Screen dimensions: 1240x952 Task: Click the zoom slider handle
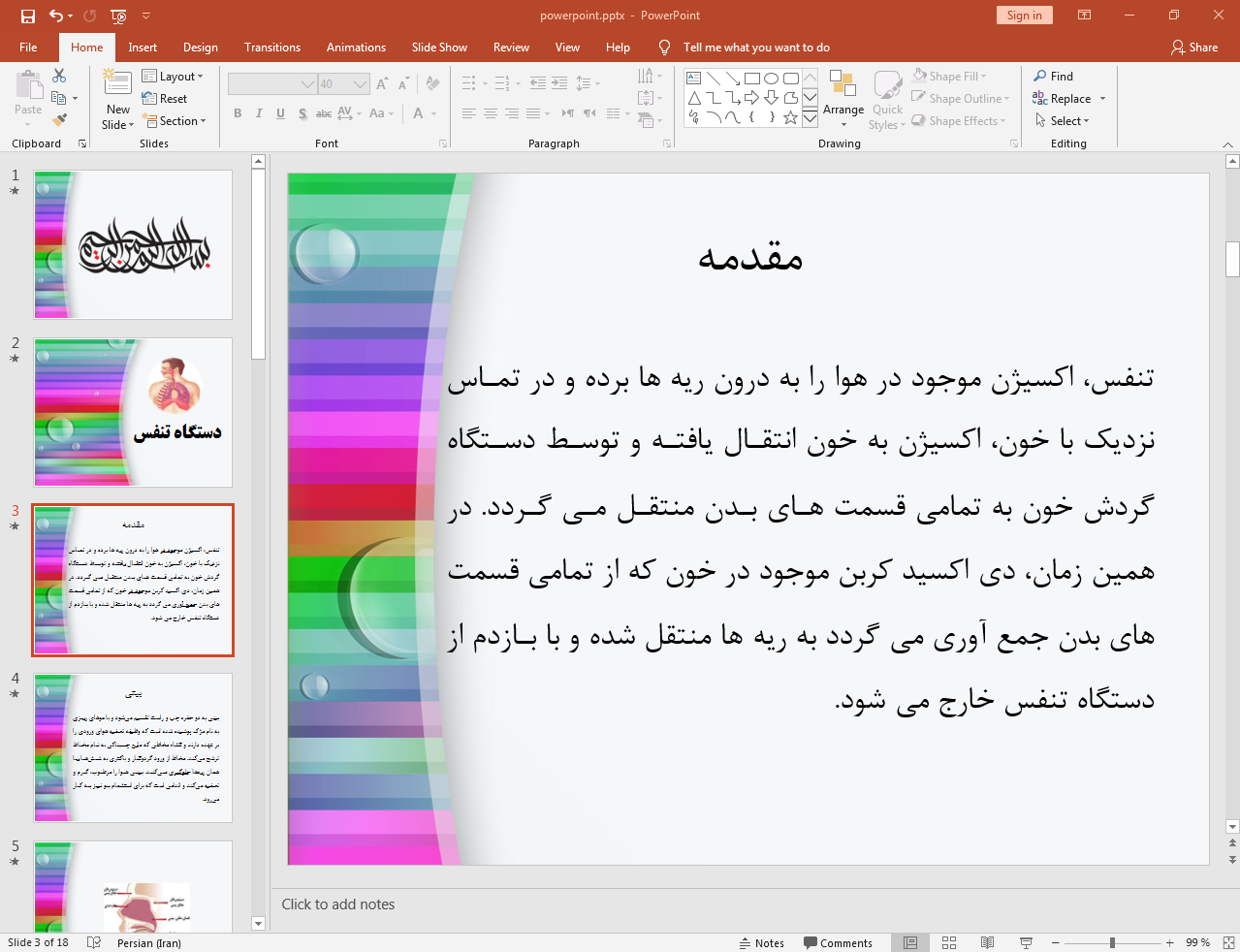click(1112, 943)
